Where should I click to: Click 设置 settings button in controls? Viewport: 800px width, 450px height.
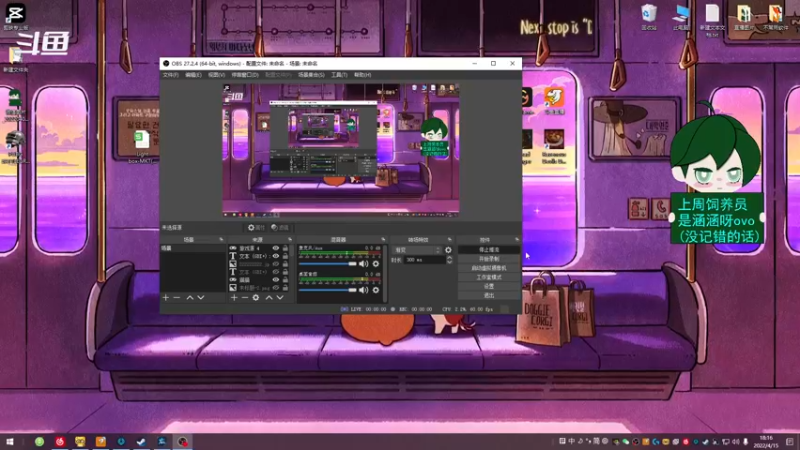(489, 286)
